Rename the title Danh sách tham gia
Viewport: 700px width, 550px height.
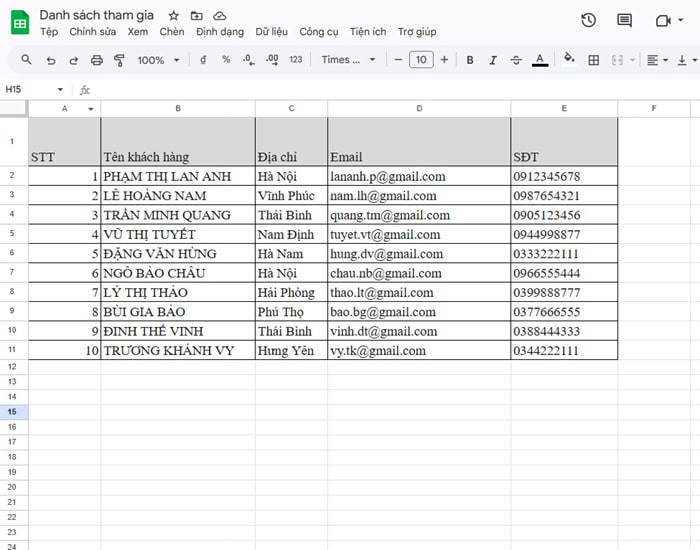96,15
